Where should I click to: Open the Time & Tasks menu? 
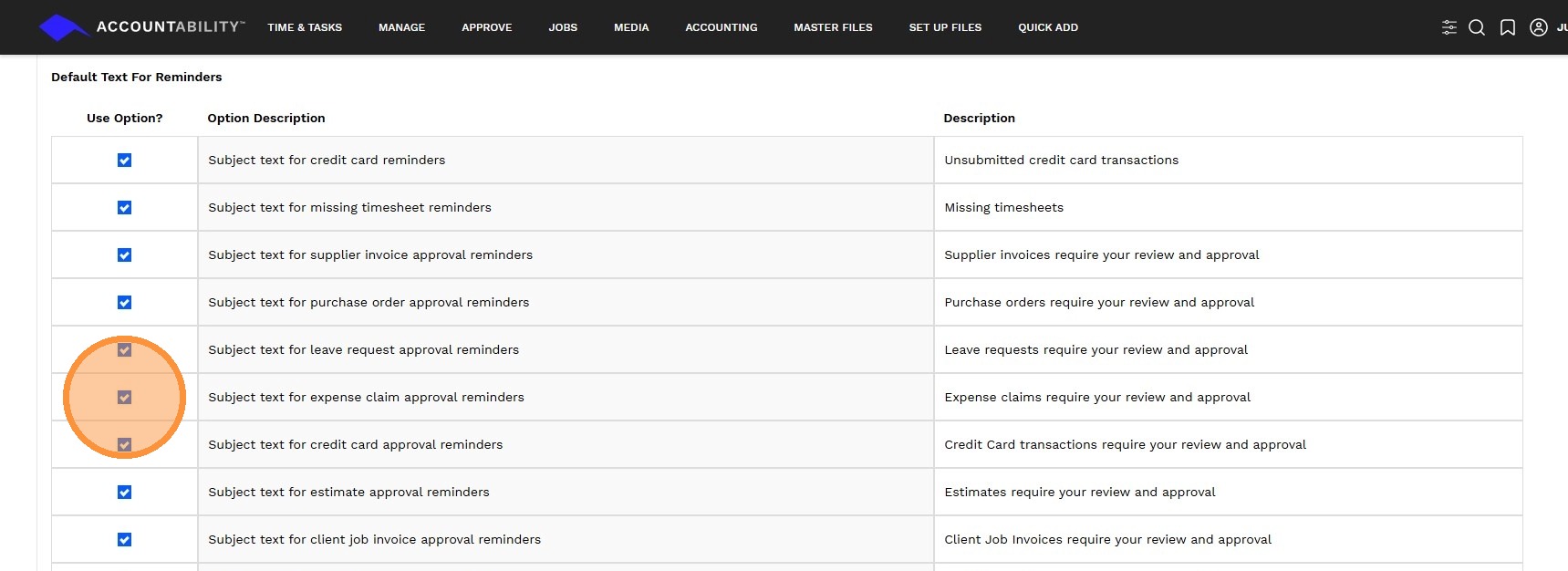pos(305,27)
